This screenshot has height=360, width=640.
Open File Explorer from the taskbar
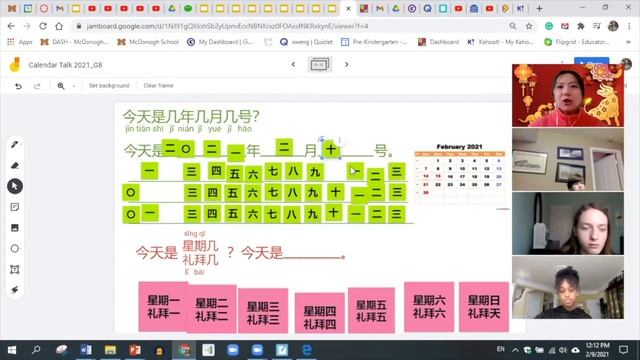click(111, 350)
